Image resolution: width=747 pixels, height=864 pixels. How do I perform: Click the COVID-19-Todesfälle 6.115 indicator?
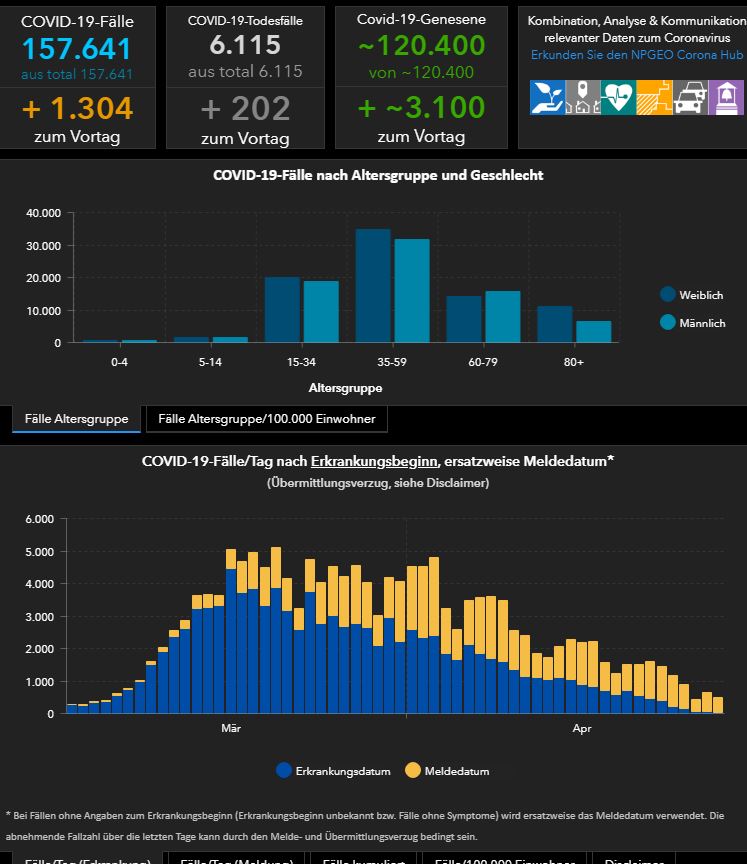pos(245,45)
